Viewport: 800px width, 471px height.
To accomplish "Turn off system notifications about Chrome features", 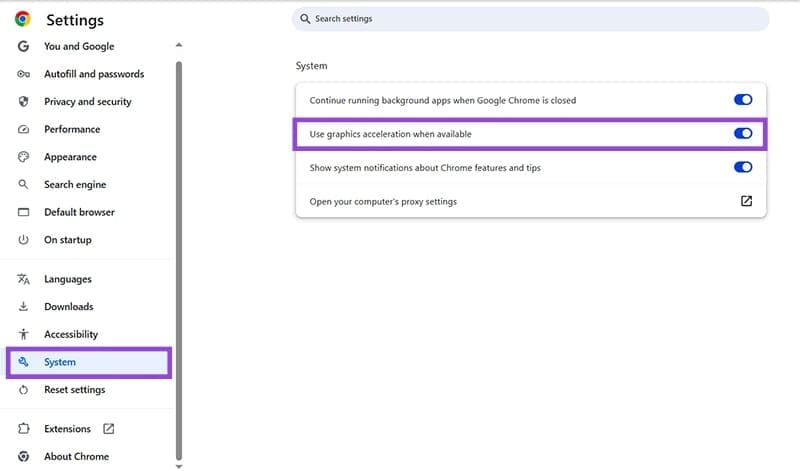I will click(x=742, y=168).
